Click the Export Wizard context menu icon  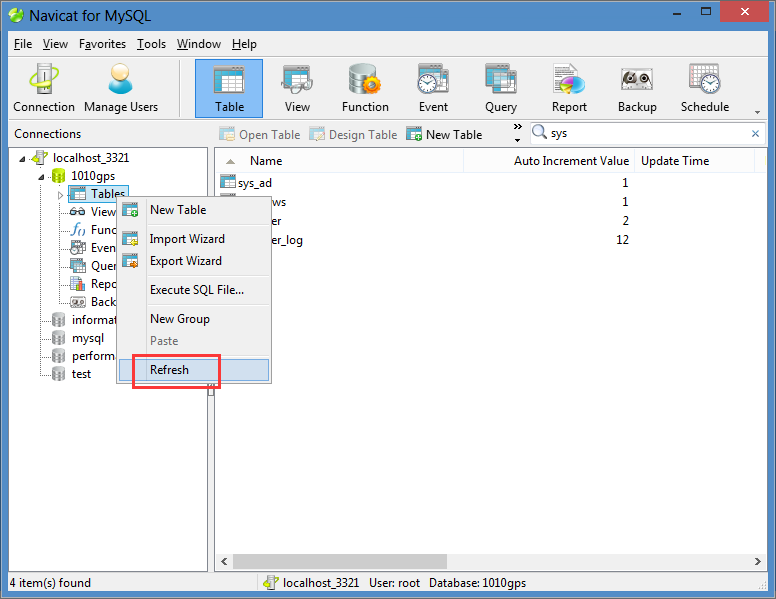point(130,261)
